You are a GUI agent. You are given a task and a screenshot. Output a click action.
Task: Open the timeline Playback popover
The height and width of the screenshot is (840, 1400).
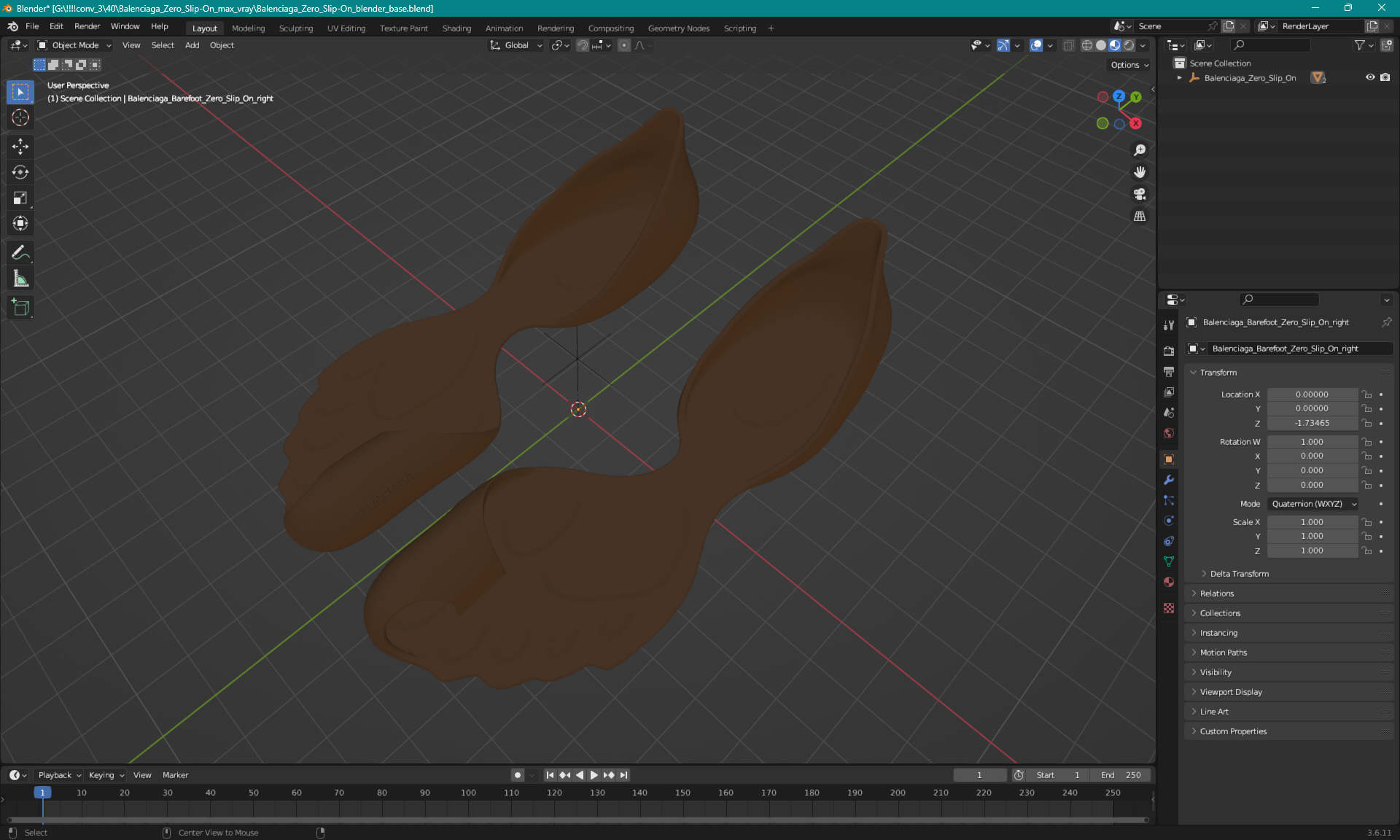point(59,775)
